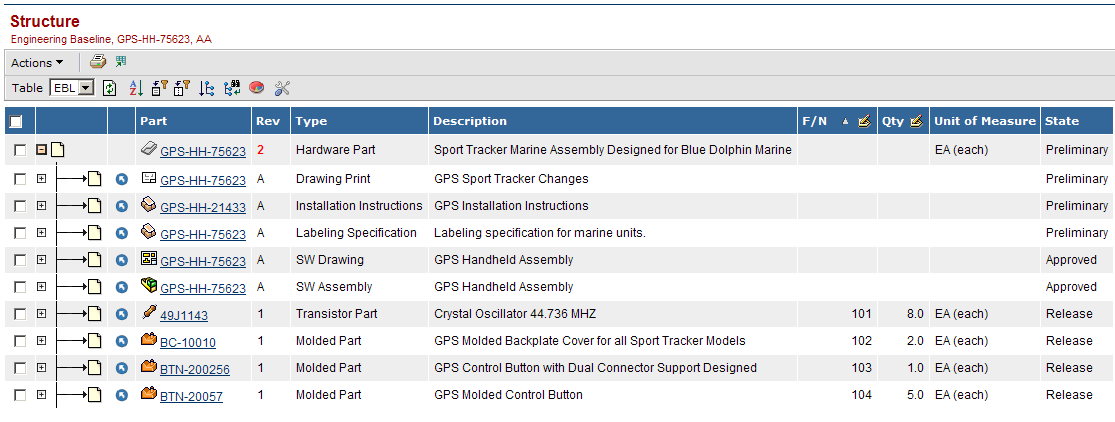Click the printer icon in the toolbar

pyautogui.click(x=98, y=62)
